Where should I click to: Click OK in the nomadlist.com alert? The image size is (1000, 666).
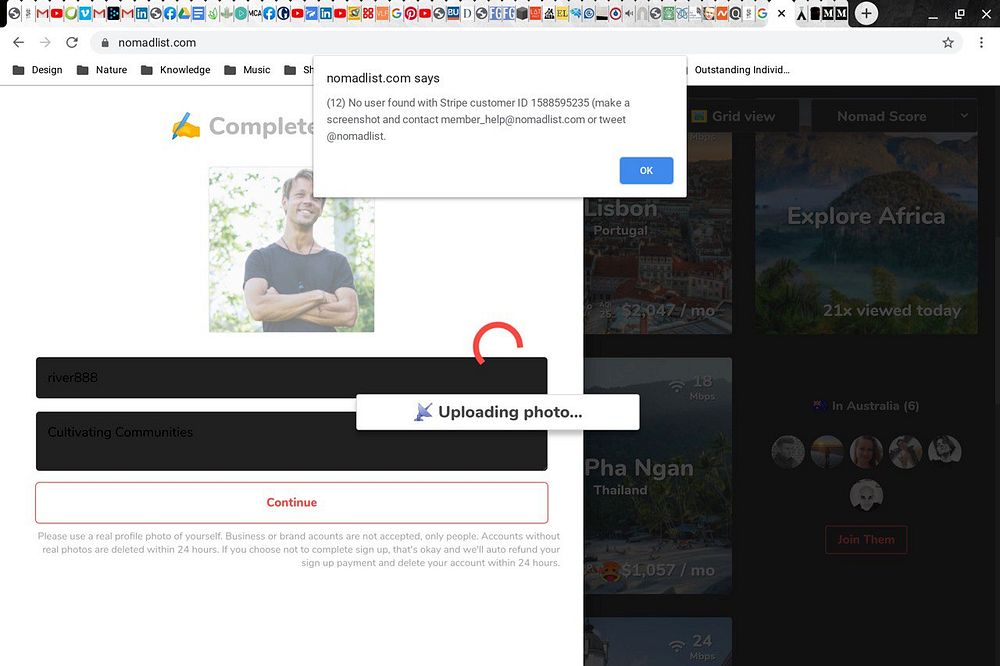point(646,170)
